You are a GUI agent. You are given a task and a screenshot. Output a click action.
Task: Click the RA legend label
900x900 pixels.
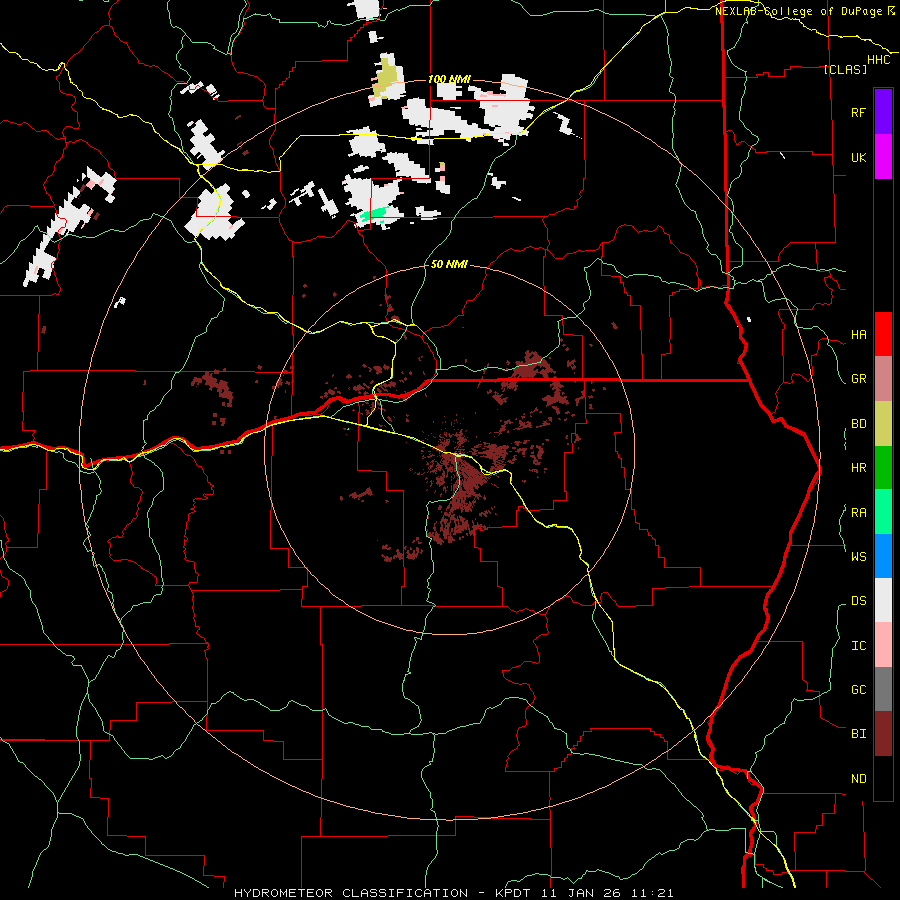tap(858, 513)
